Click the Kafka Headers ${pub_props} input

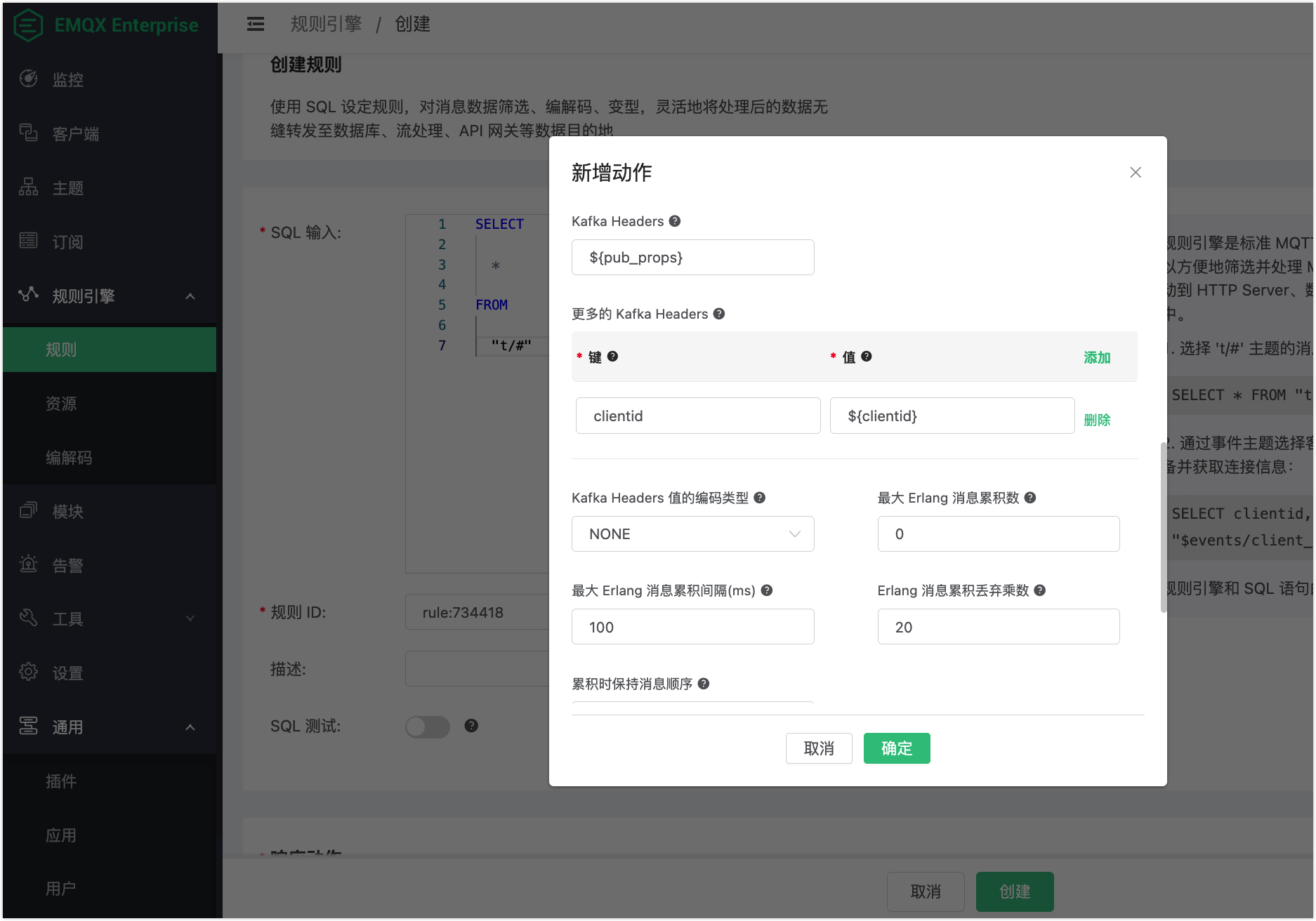(x=692, y=258)
